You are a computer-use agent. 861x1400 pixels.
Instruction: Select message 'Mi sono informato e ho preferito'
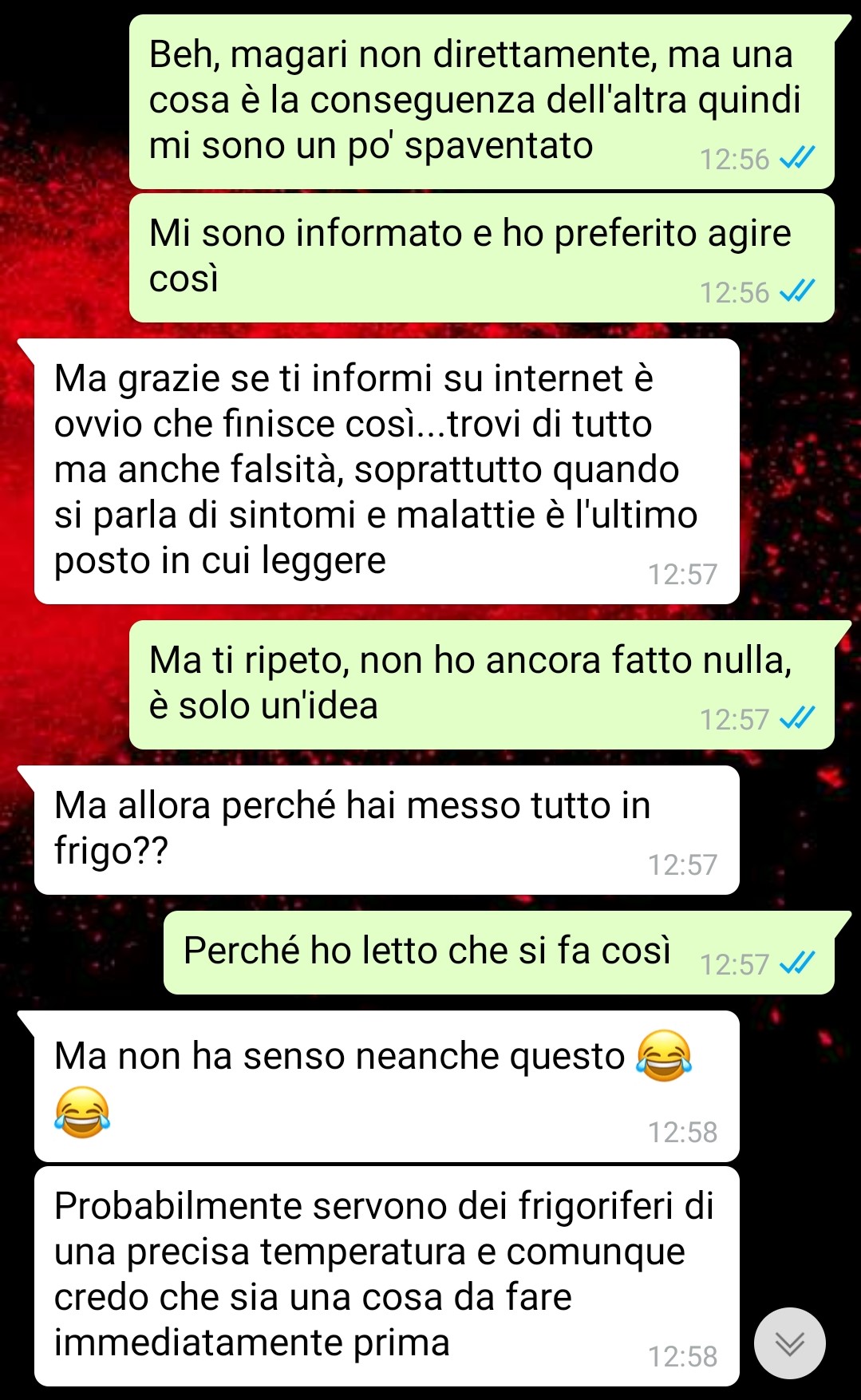coord(482,258)
